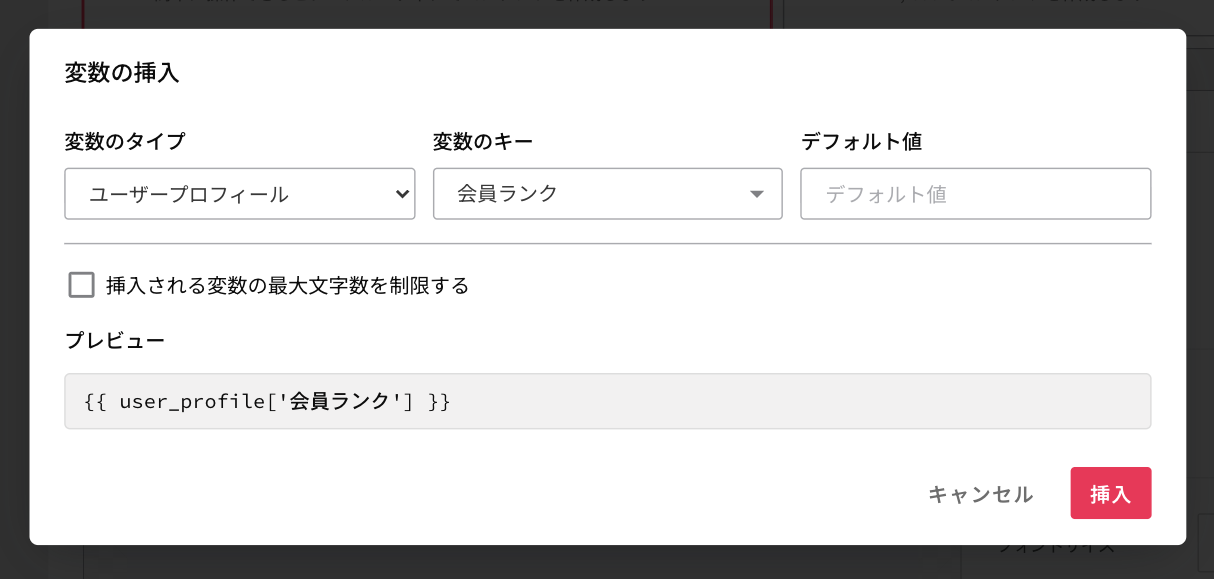Click the プレビュー section heading
Viewport: 1214px width, 579px height.
[115, 340]
